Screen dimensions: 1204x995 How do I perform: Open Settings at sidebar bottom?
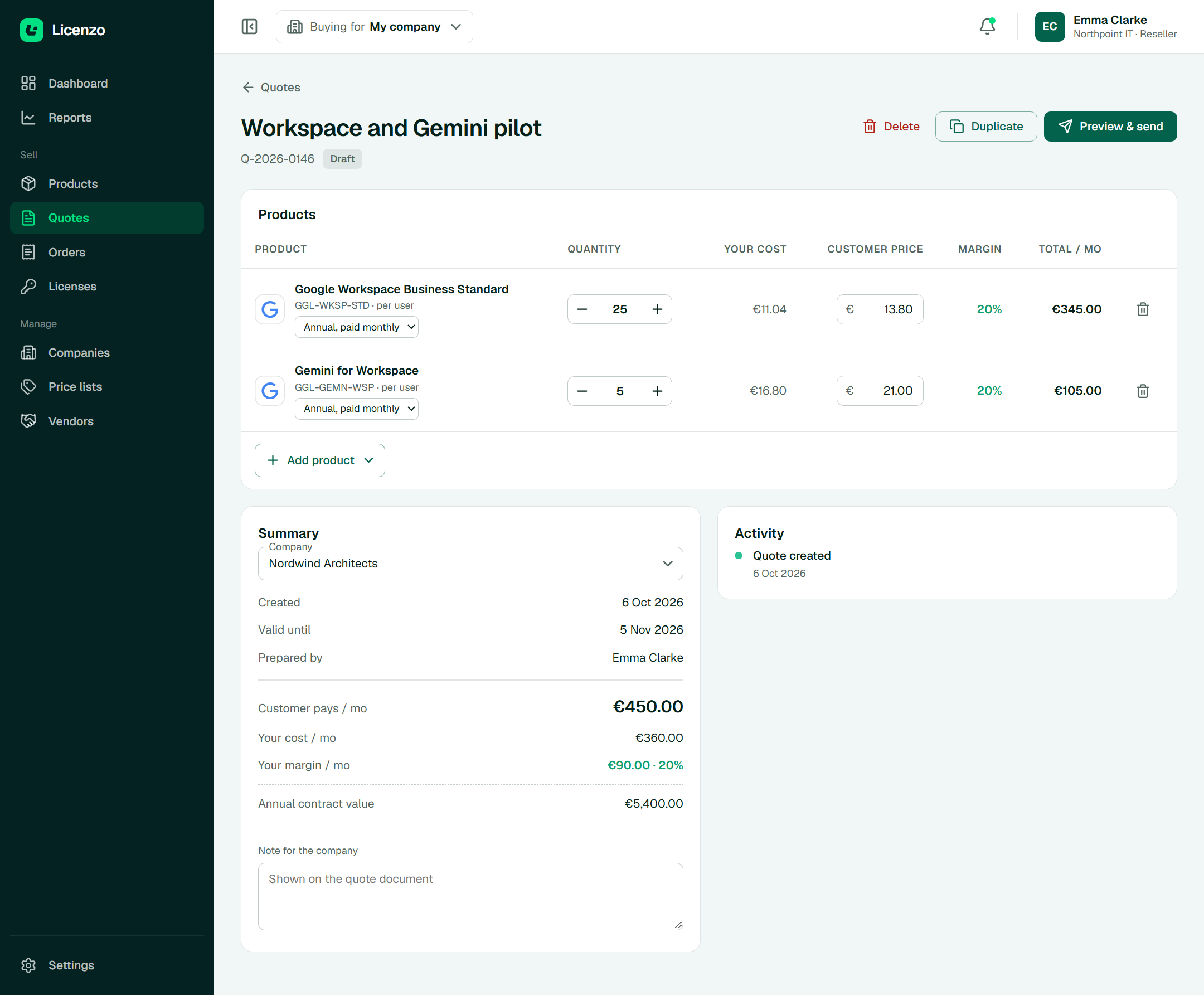pyautogui.click(x=106, y=965)
